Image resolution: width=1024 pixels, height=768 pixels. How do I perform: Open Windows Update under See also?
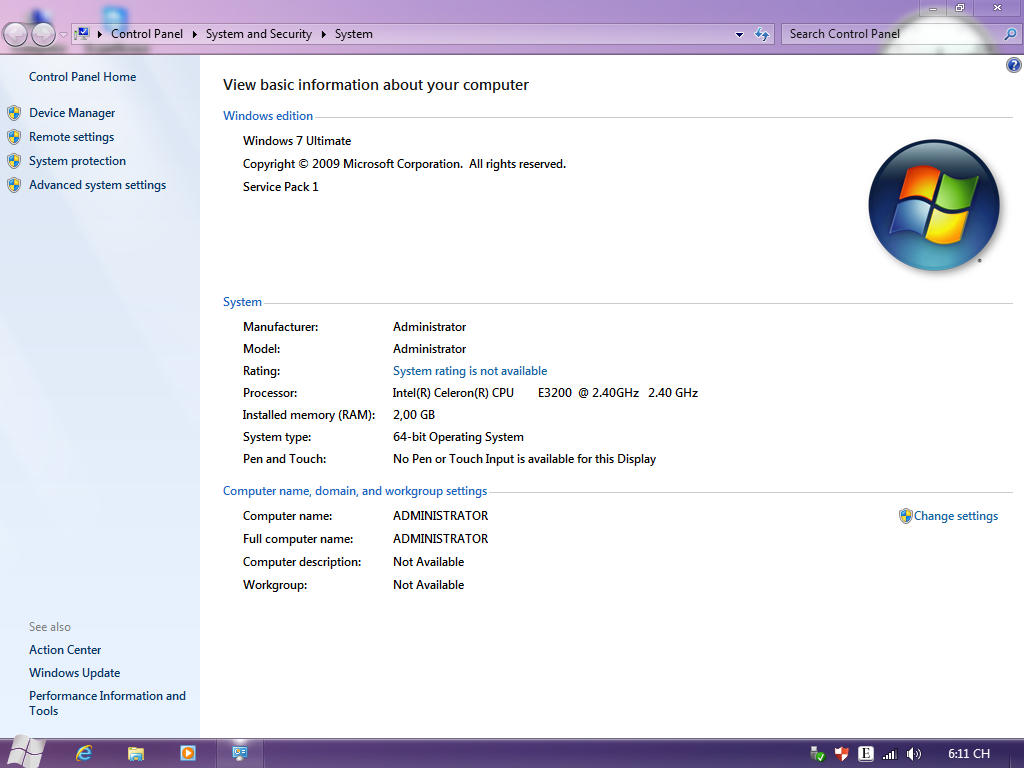[74, 673]
